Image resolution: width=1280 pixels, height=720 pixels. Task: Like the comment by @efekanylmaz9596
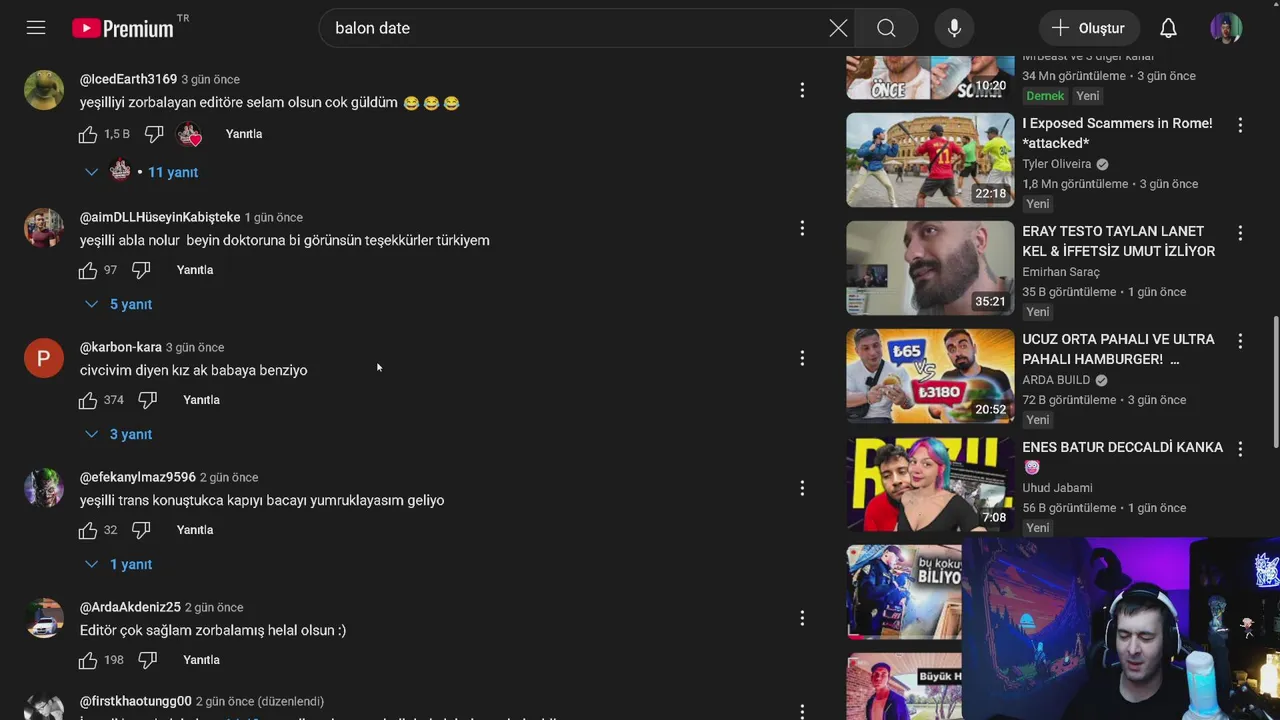(88, 530)
